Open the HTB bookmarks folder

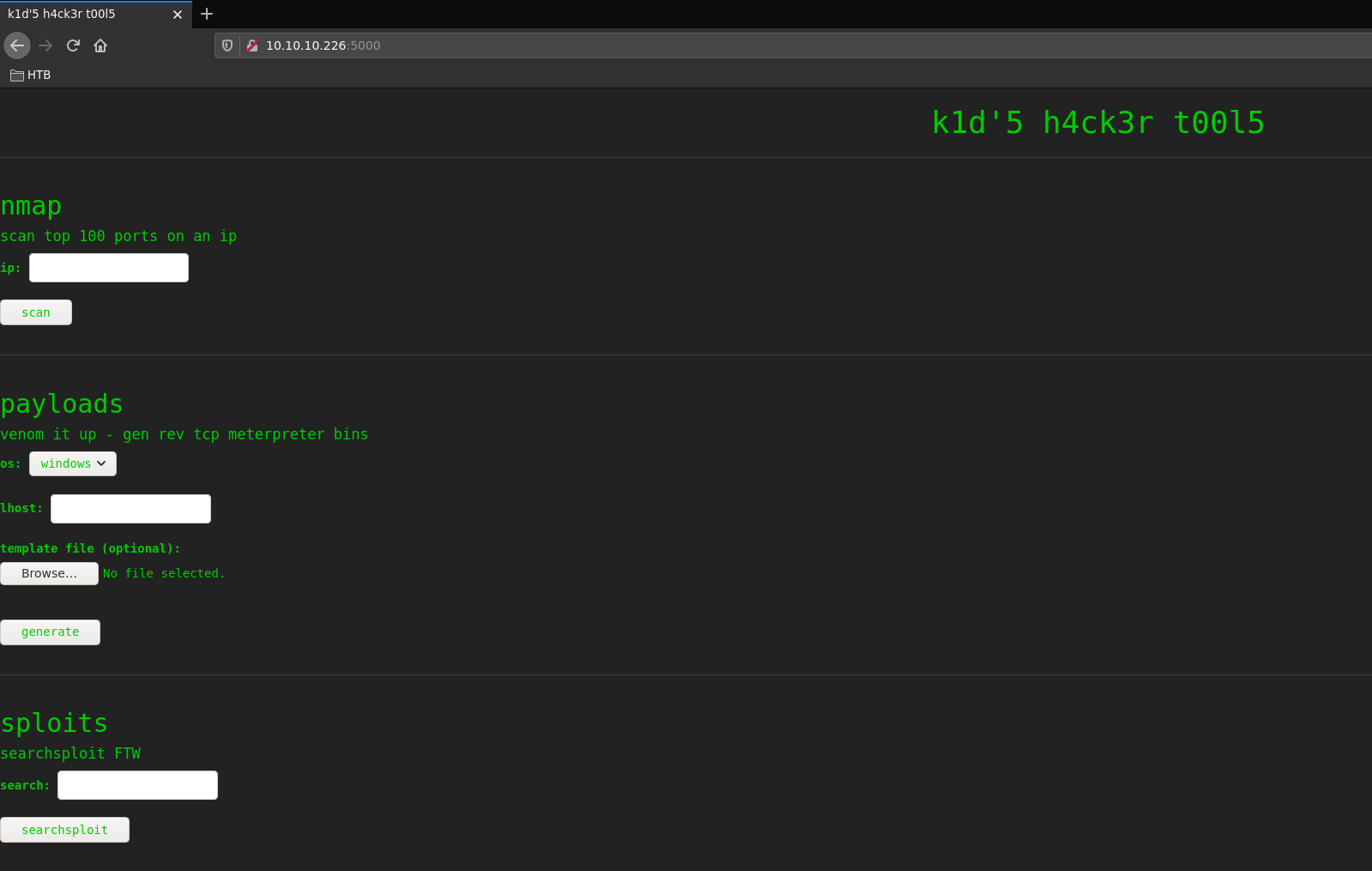(31, 75)
